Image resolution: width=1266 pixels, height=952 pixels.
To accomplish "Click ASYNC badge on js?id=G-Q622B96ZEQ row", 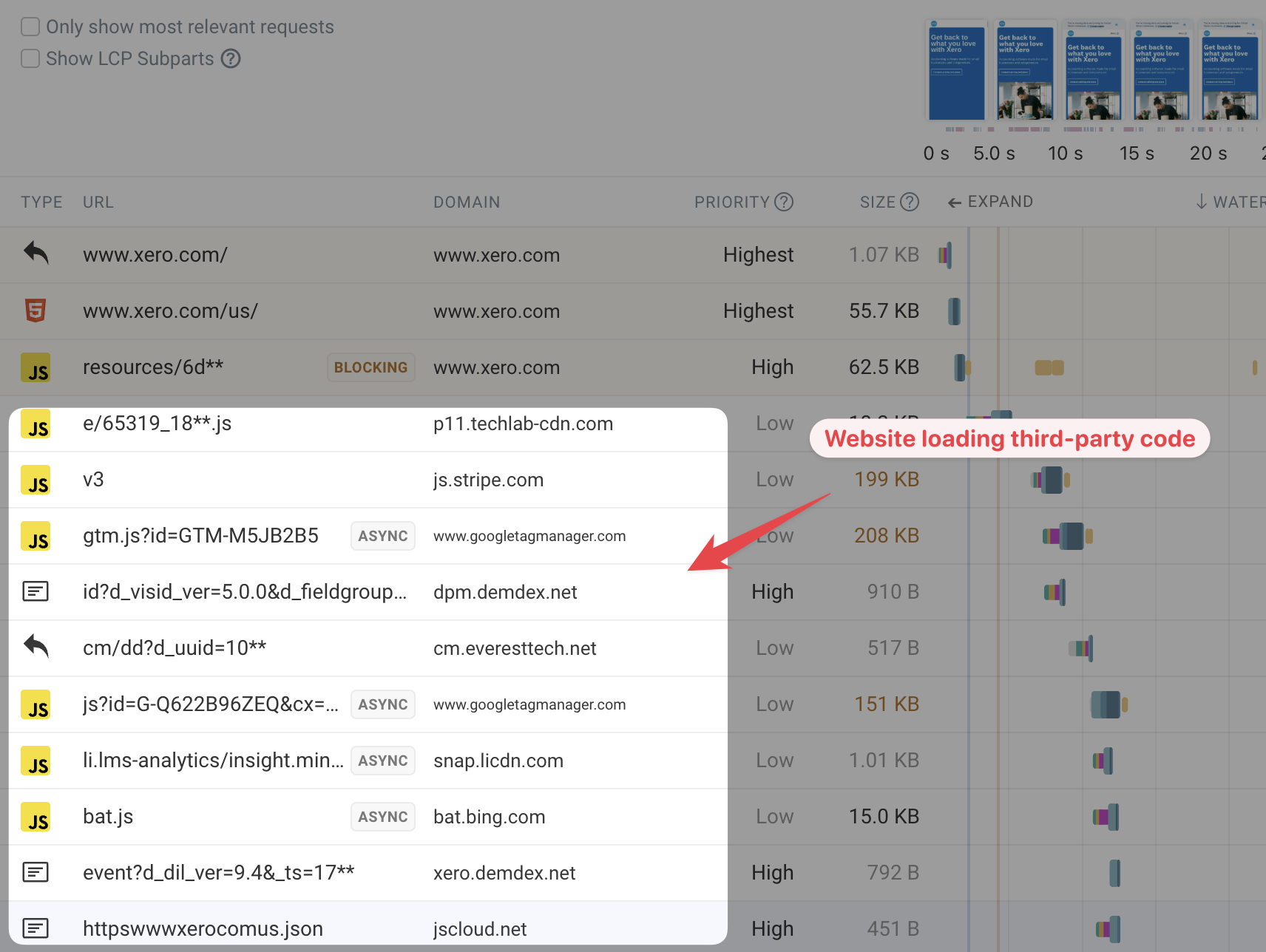I will pyautogui.click(x=383, y=704).
